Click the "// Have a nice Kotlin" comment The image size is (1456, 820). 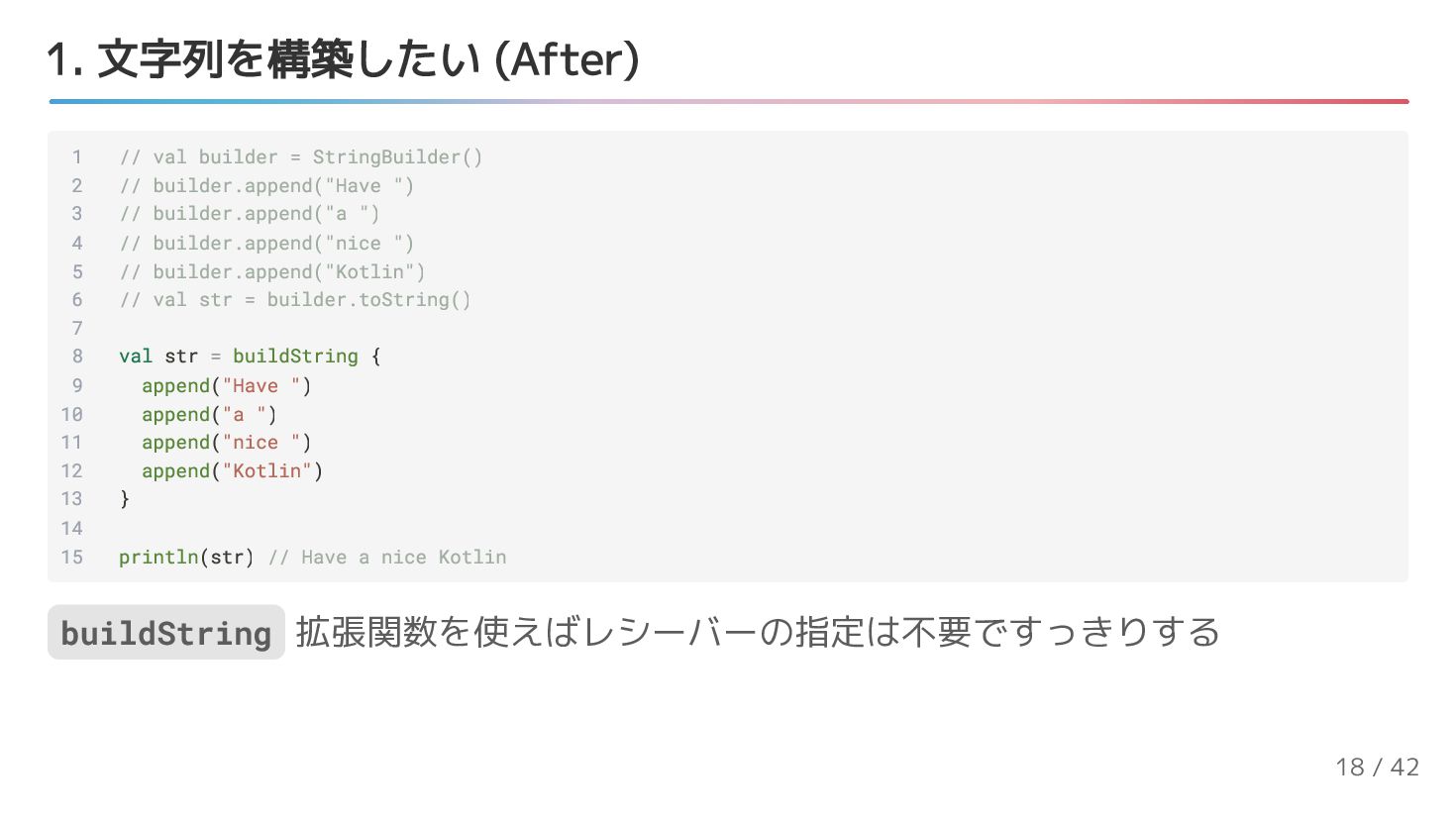coord(387,558)
